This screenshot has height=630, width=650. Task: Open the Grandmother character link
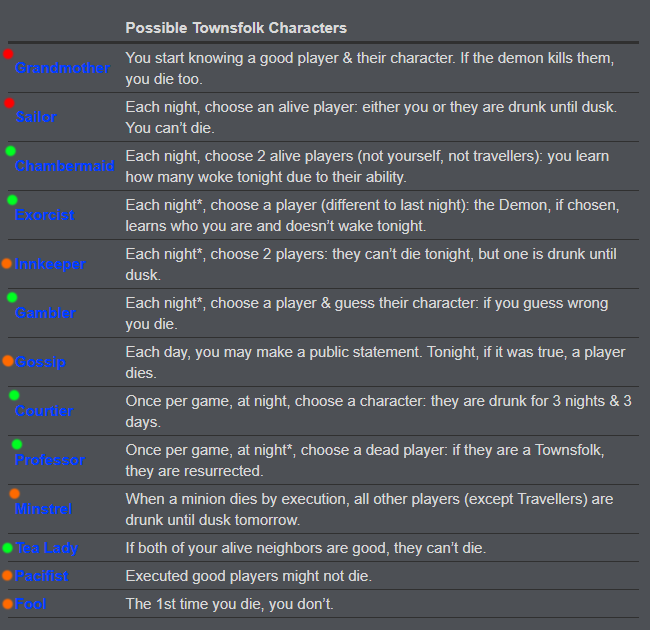tap(63, 68)
